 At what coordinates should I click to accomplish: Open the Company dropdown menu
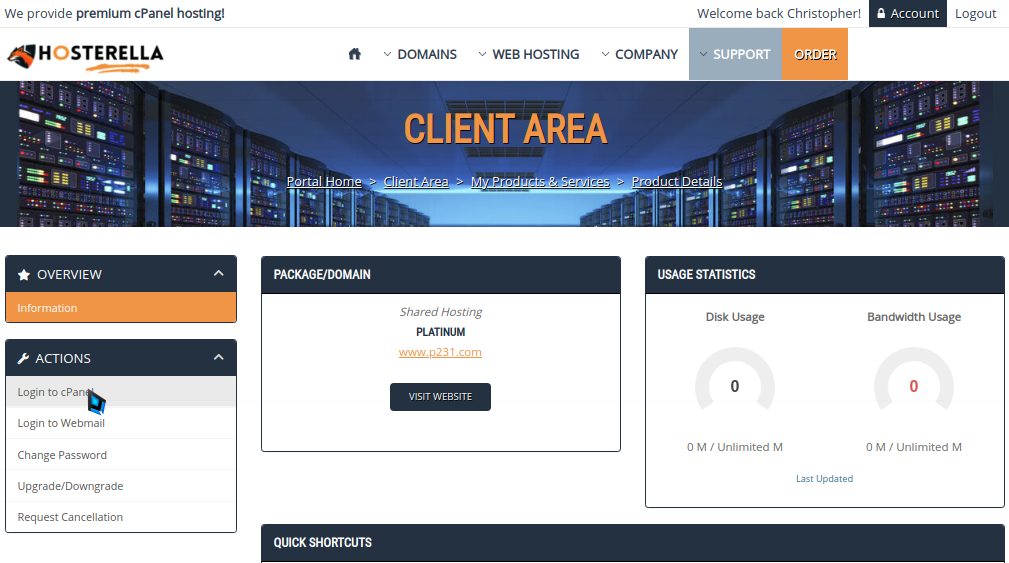pos(639,54)
